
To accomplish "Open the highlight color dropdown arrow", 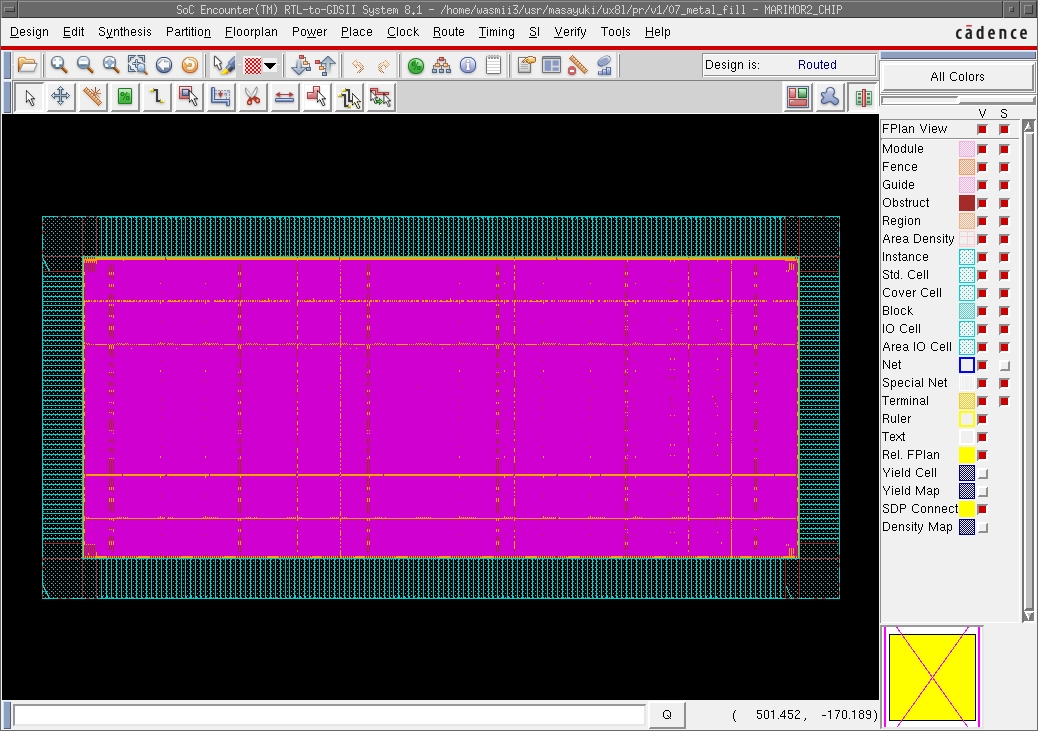I will click(270, 66).
